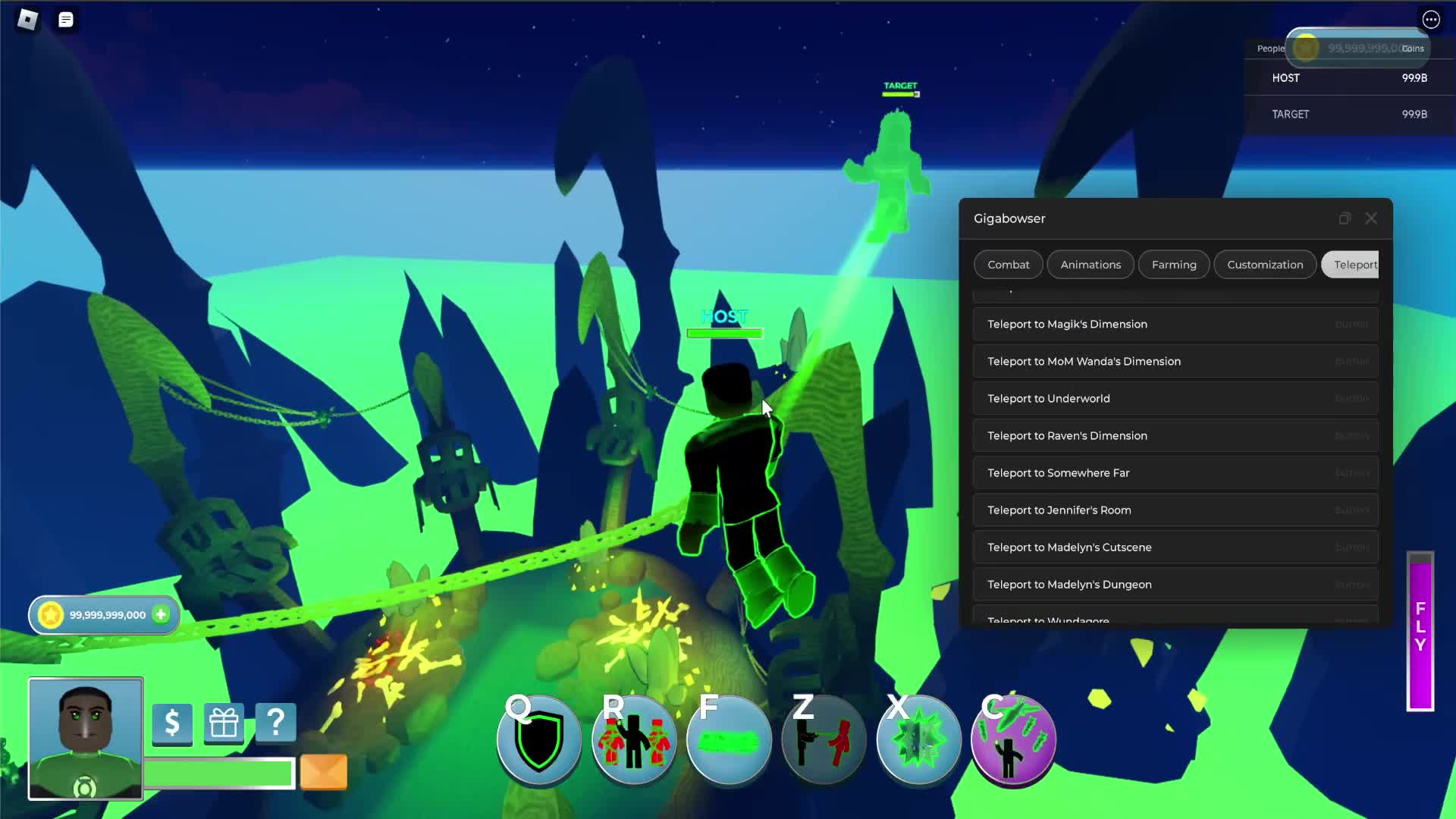Open the dollar sign shop button
Image resolution: width=1456 pixels, height=819 pixels.
172,723
